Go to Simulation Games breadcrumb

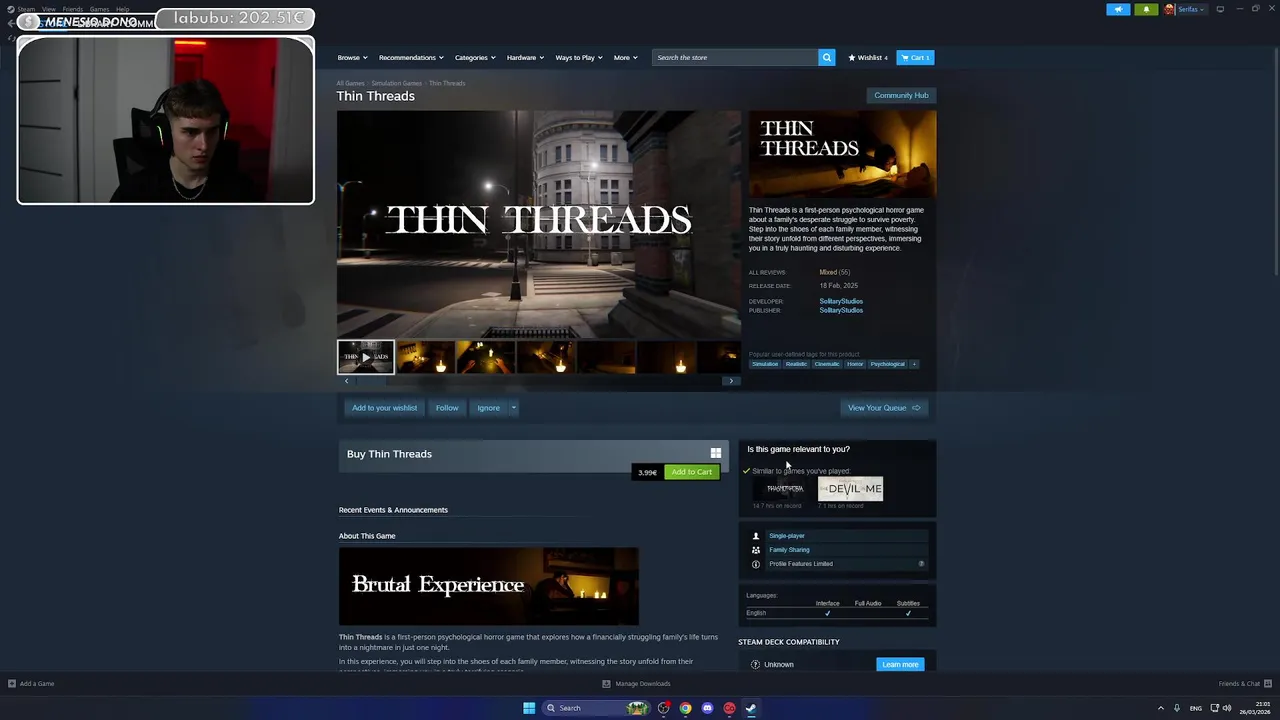(x=397, y=83)
